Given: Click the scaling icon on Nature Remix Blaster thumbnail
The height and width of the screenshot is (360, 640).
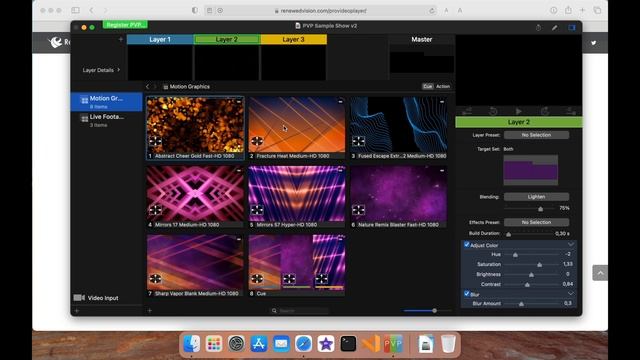Looking at the screenshot, I should pyautogui.click(x=358, y=210).
